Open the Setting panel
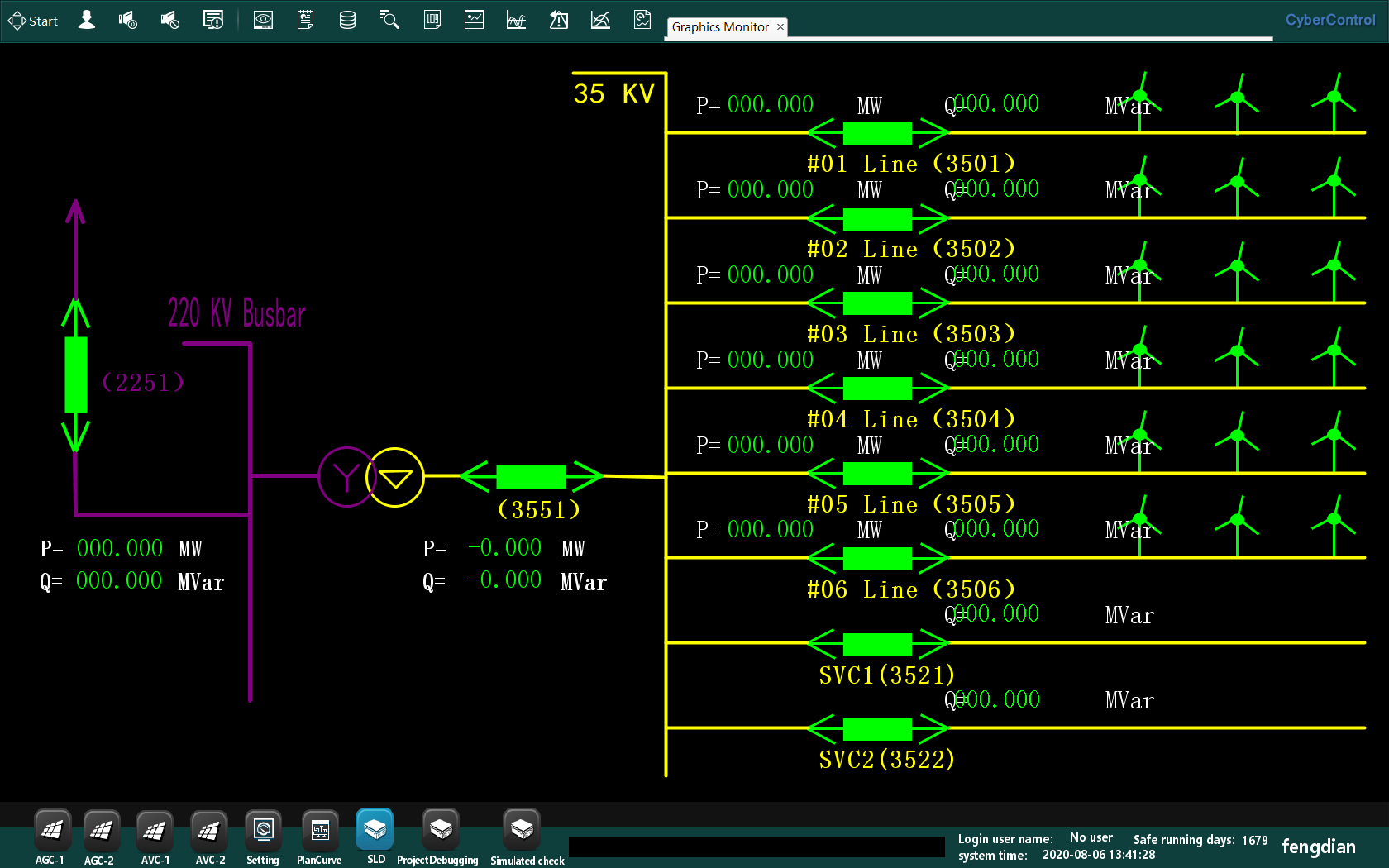The width and height of the screenshot is (1389, 868). [263, 831]
